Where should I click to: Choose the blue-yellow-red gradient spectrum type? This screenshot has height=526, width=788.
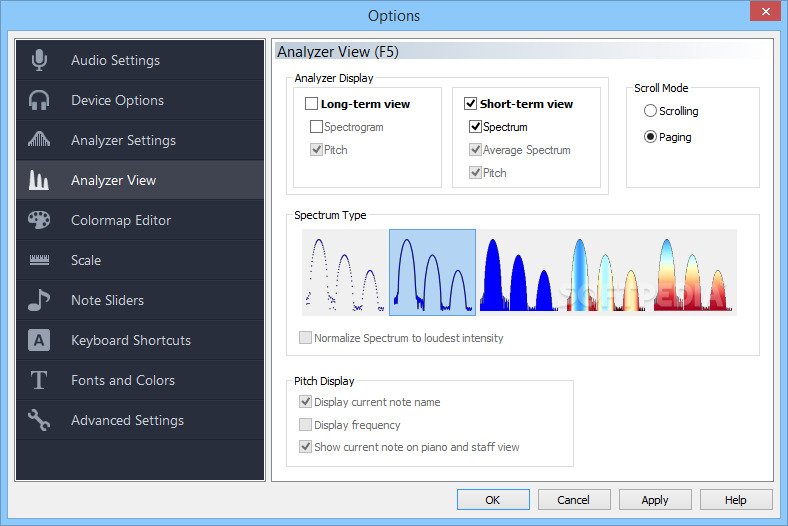[x=694, y=273]
